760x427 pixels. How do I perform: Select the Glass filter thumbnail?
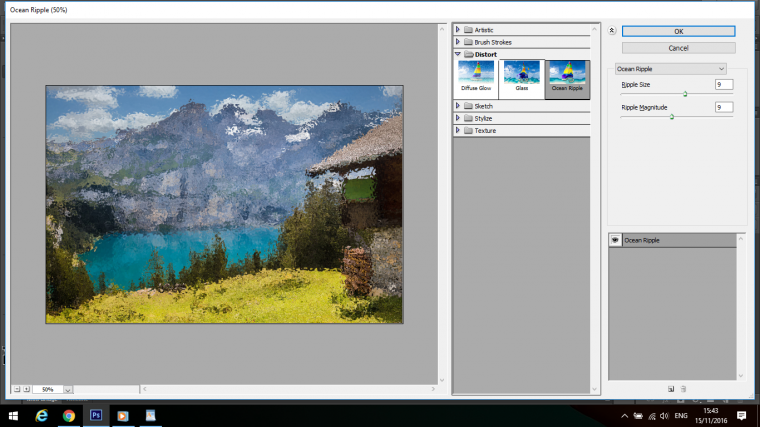[522, 79]
